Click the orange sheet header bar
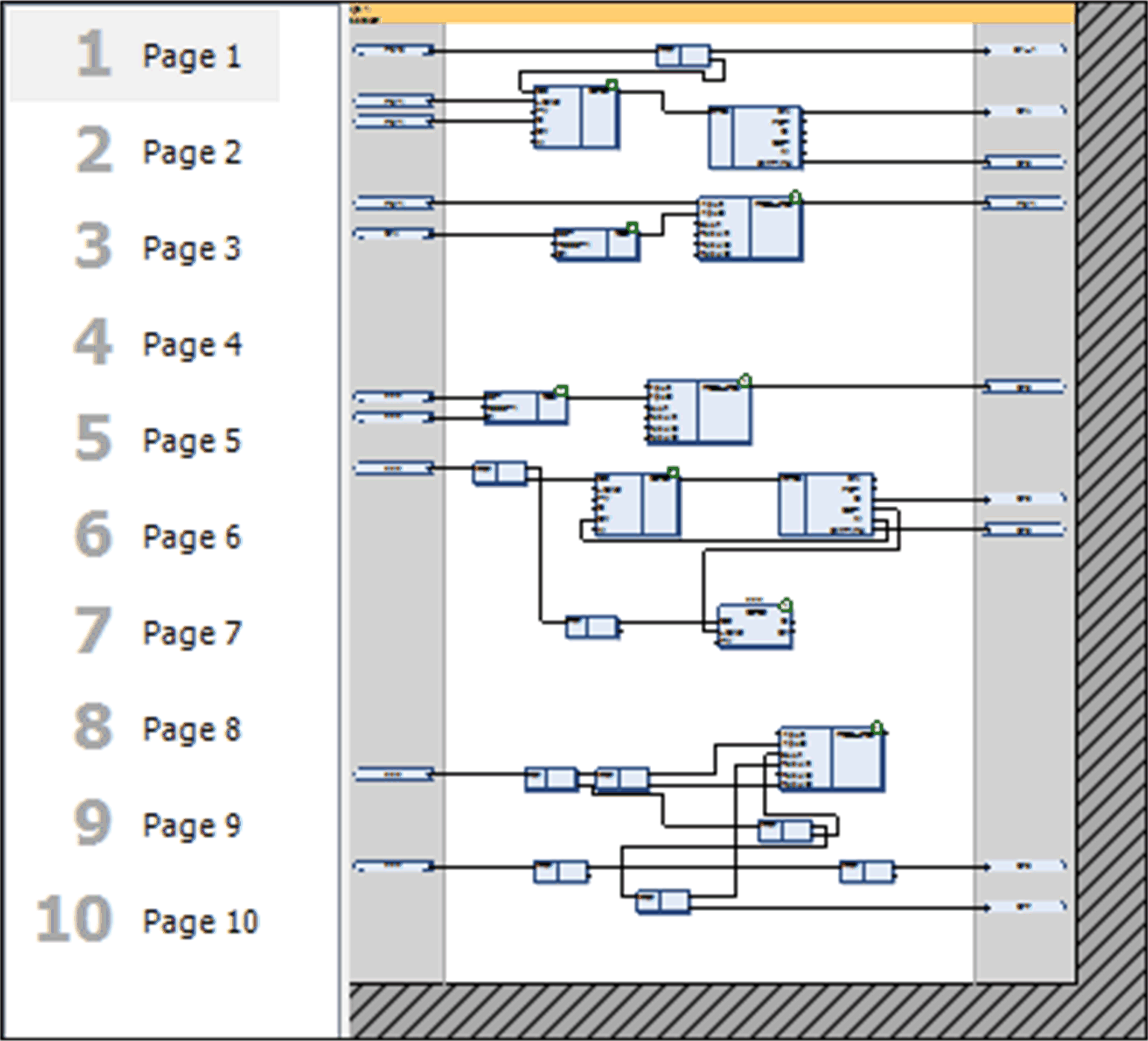The image size is (1148, 1041). click(x=712, y=13)
